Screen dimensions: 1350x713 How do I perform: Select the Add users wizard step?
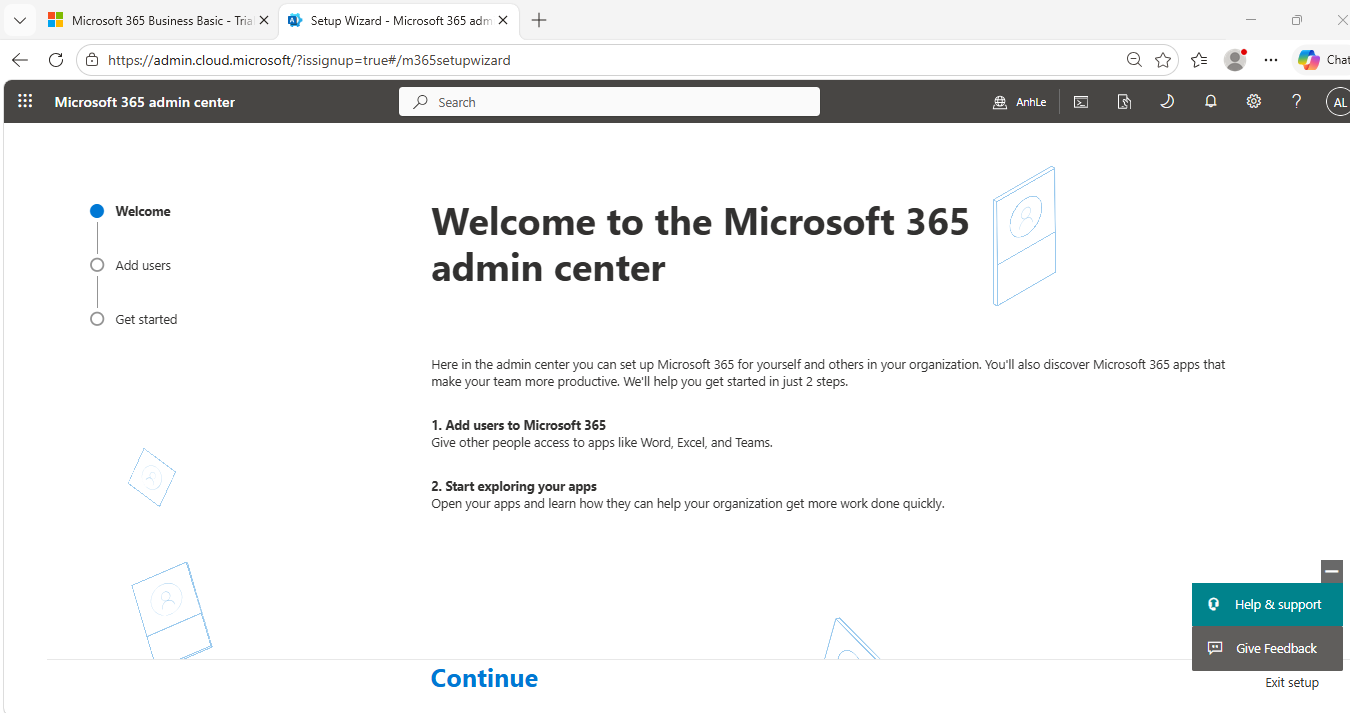tap(131, 265)
